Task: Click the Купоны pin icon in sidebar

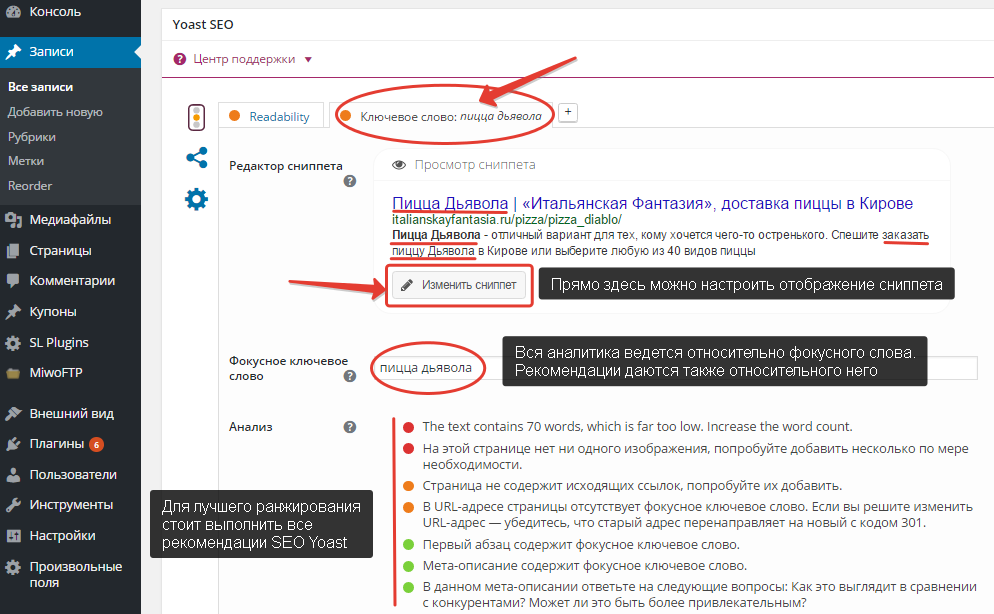Action: point(14,312)
